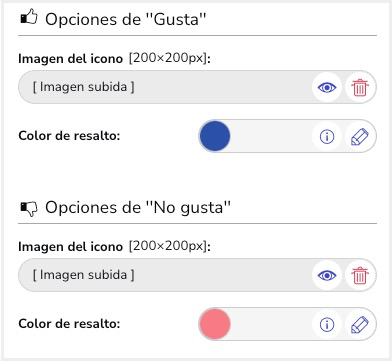Viewport: 392px width, 362px height.
Task: Delete the uploaded "No gusta" icon image
Action: (360, 275)
